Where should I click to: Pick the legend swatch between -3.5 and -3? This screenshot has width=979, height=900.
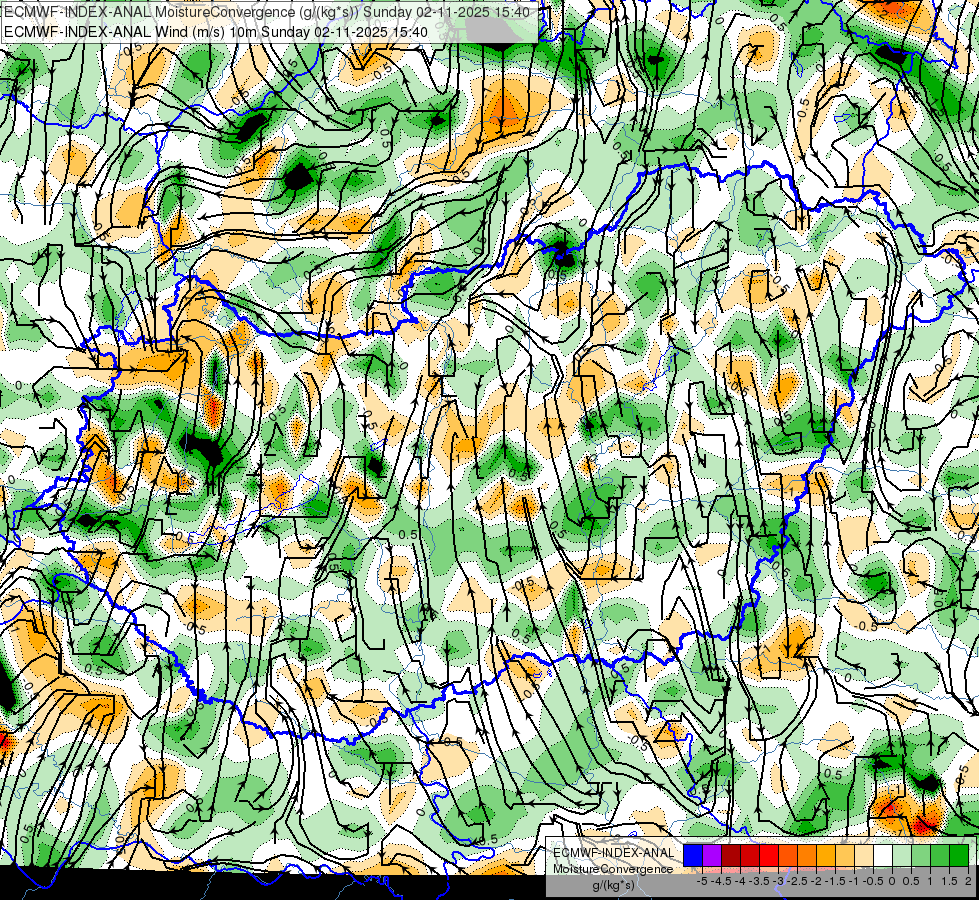click(x=769, y=856)
